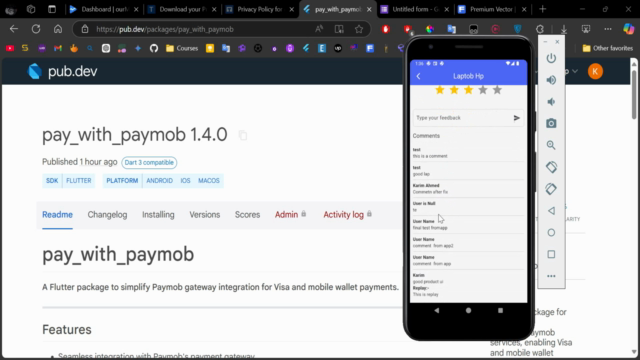
Task: Raise emulator volume with volume up icon
Action: [551, 80]
